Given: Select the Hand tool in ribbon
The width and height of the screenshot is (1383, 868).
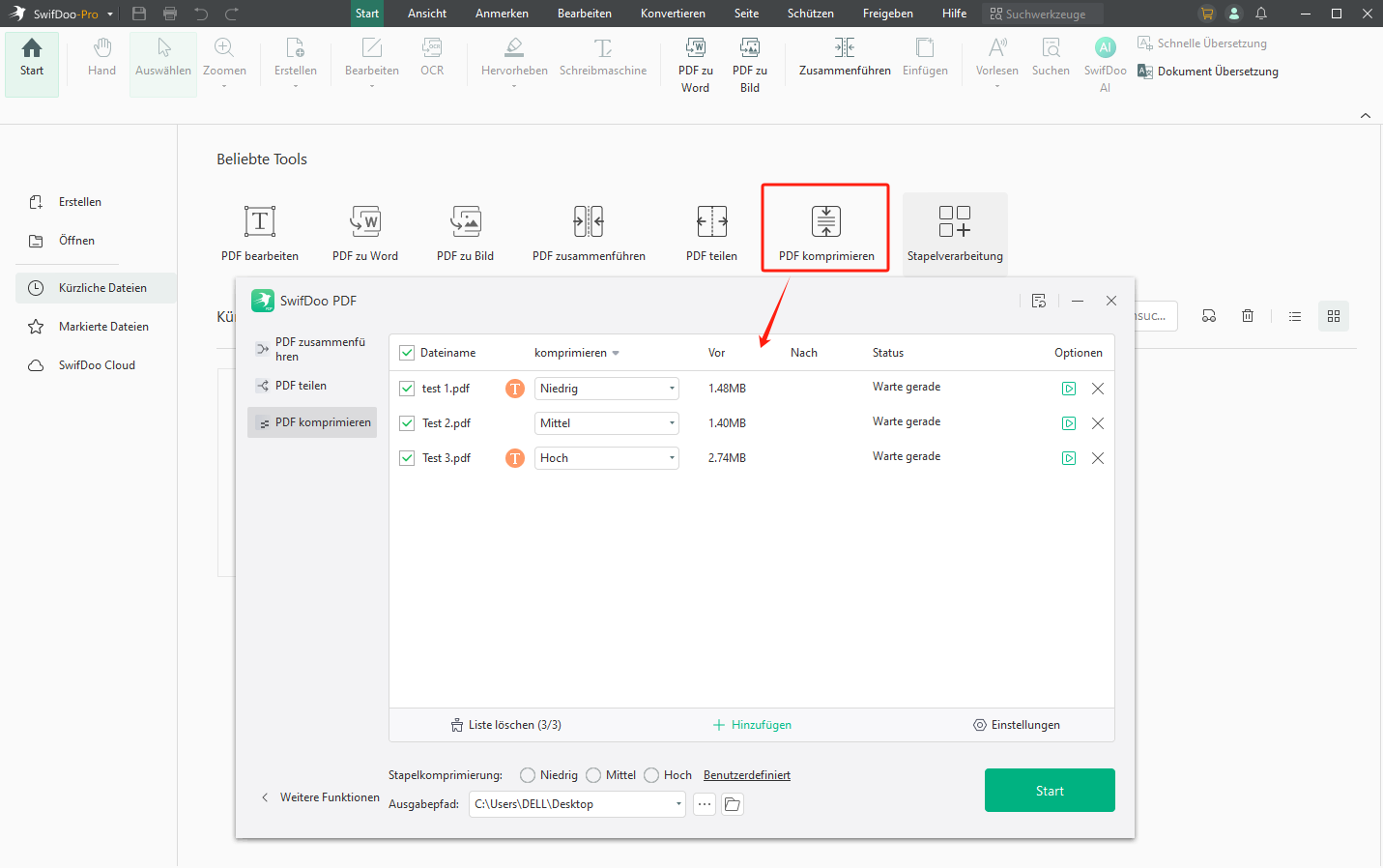Looking at the screenshot, I should (101, 58).
